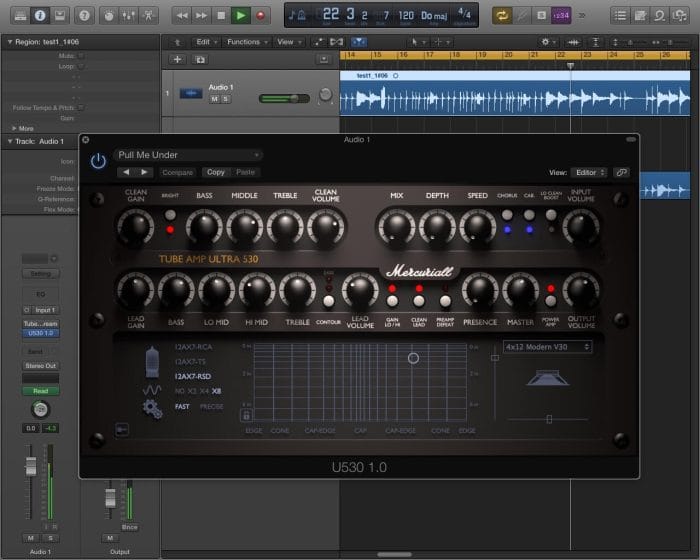This screenshot has width=700, height=560.
Task: Toggle the Cab switch
Action: click(x=529, y=215)
